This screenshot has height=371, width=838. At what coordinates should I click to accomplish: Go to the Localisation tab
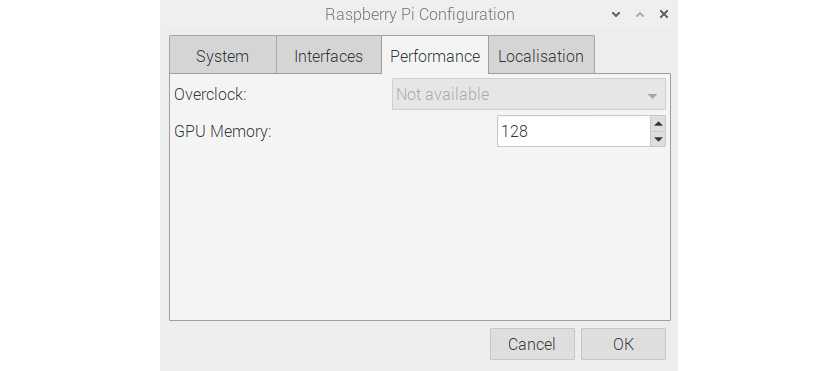point(541,56)
